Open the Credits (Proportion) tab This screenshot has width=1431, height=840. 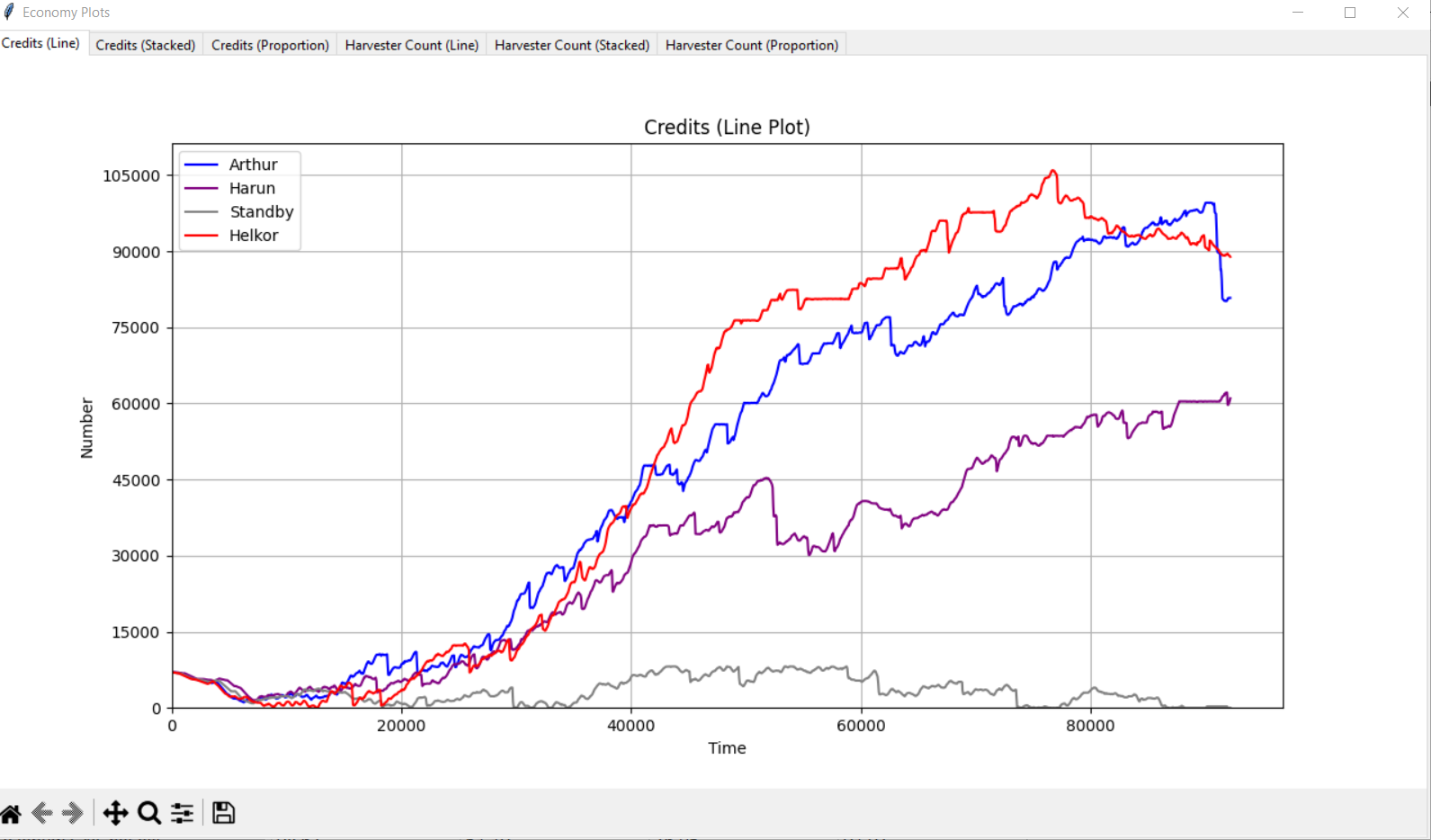271,45
